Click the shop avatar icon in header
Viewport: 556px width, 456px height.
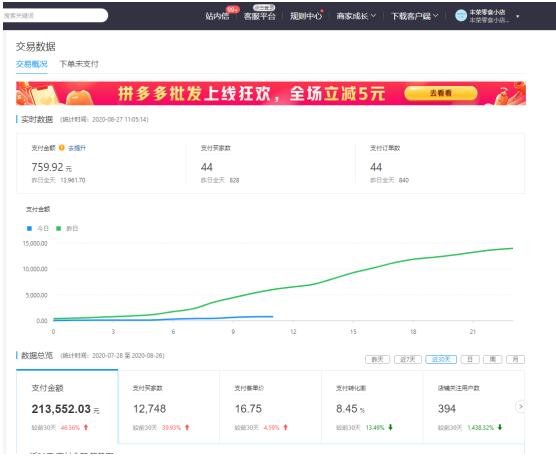(461, 16)
